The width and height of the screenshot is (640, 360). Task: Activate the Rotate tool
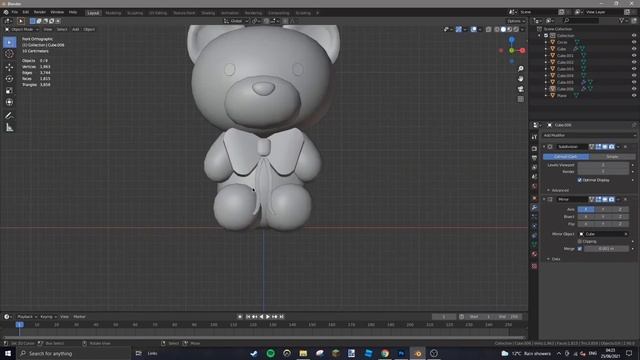click(x=9, y=79)
